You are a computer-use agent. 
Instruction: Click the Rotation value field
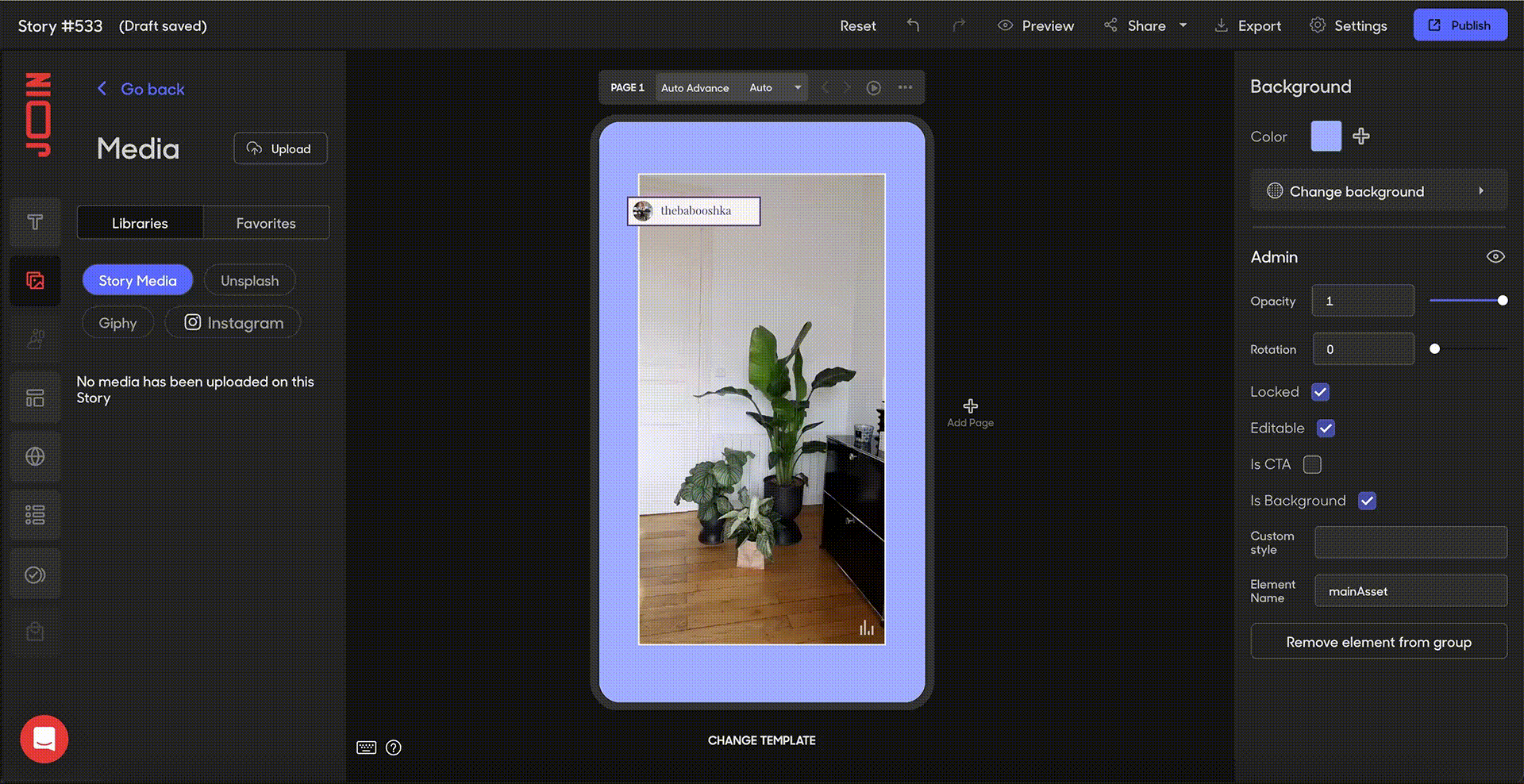pos(1363,349)
